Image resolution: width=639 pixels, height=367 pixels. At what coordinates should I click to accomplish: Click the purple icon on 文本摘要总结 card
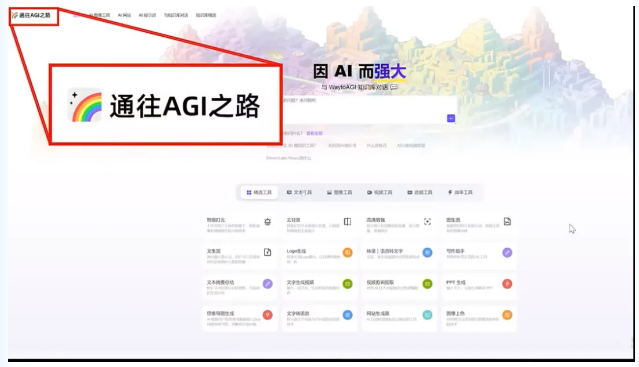[x=268, y=283]
